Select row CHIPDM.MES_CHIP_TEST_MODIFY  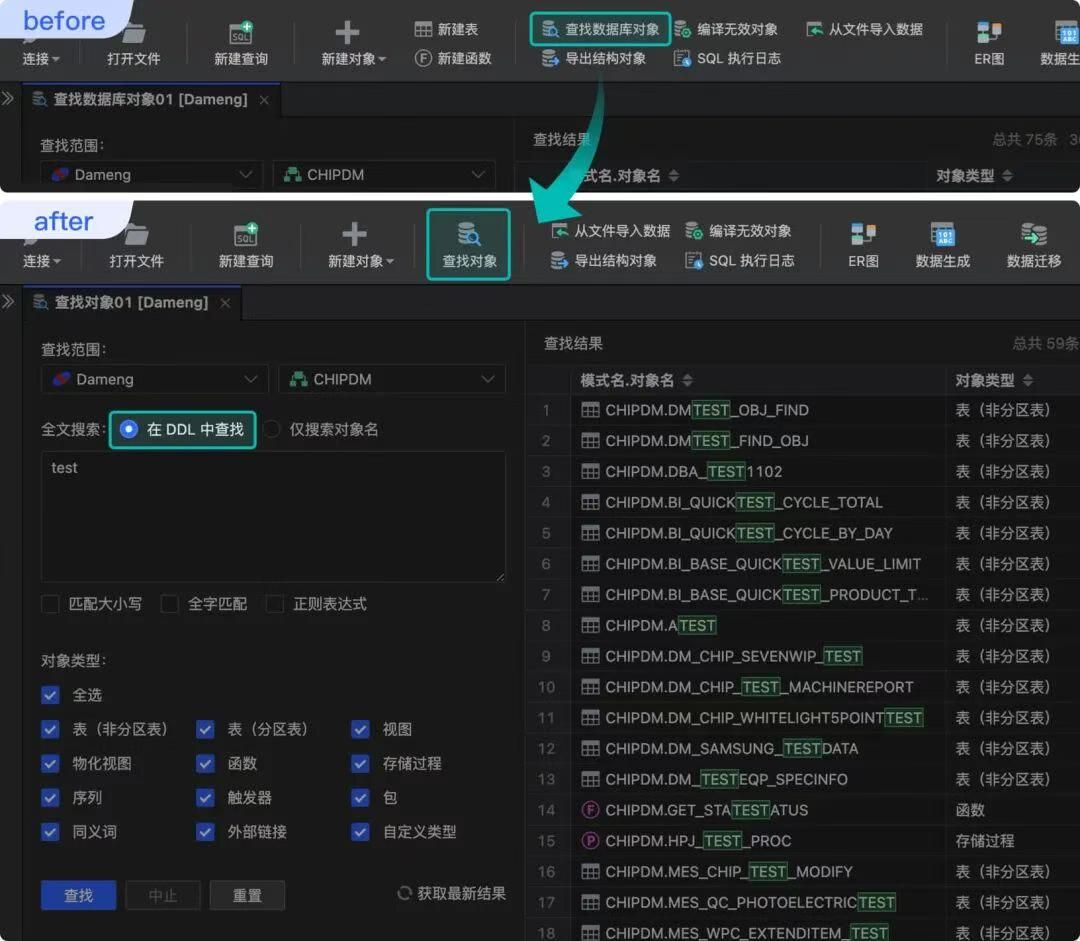pyautogui.click(x=803, y=872)
